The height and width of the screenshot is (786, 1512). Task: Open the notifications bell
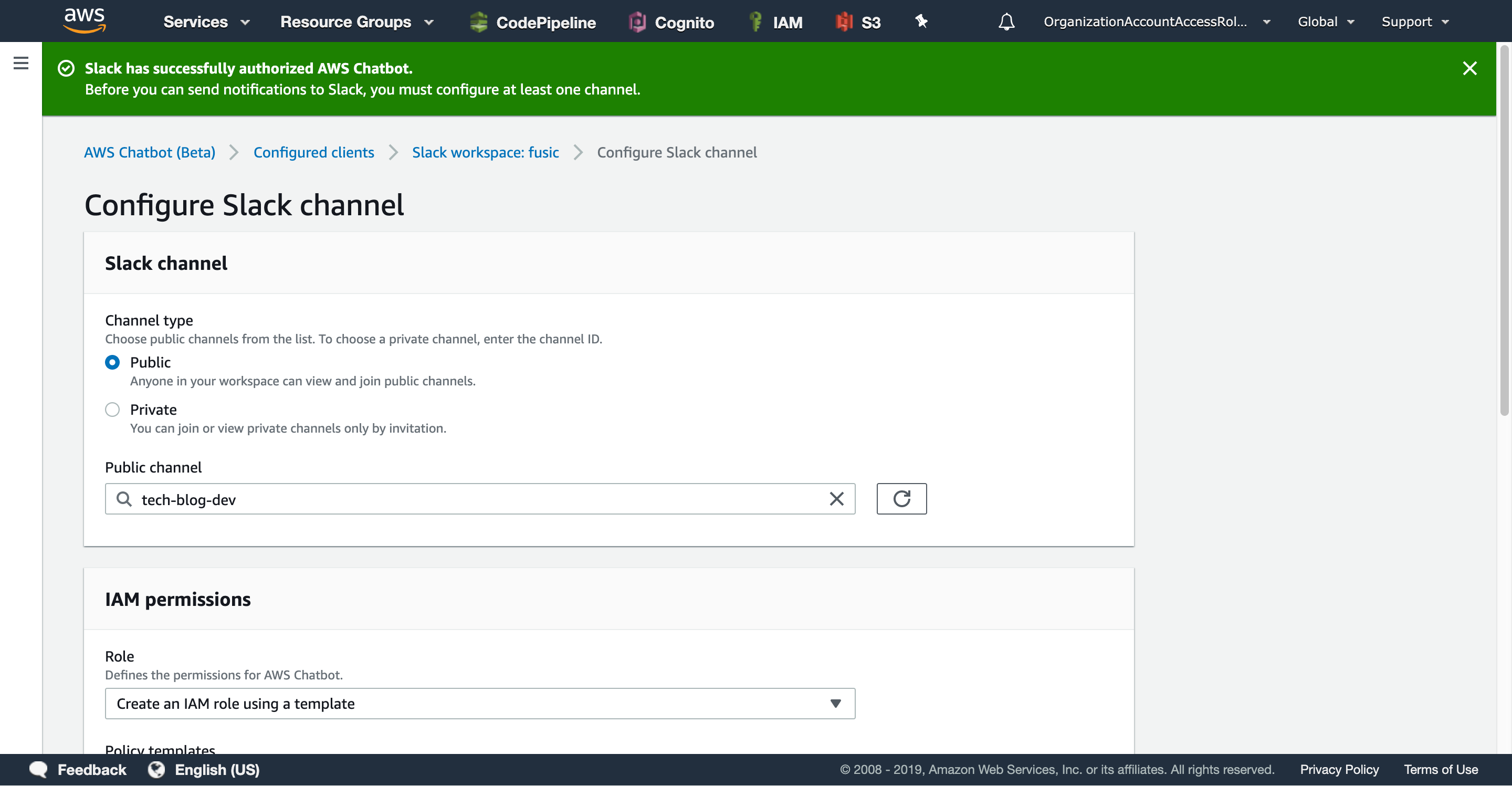tap(1005, 22)
